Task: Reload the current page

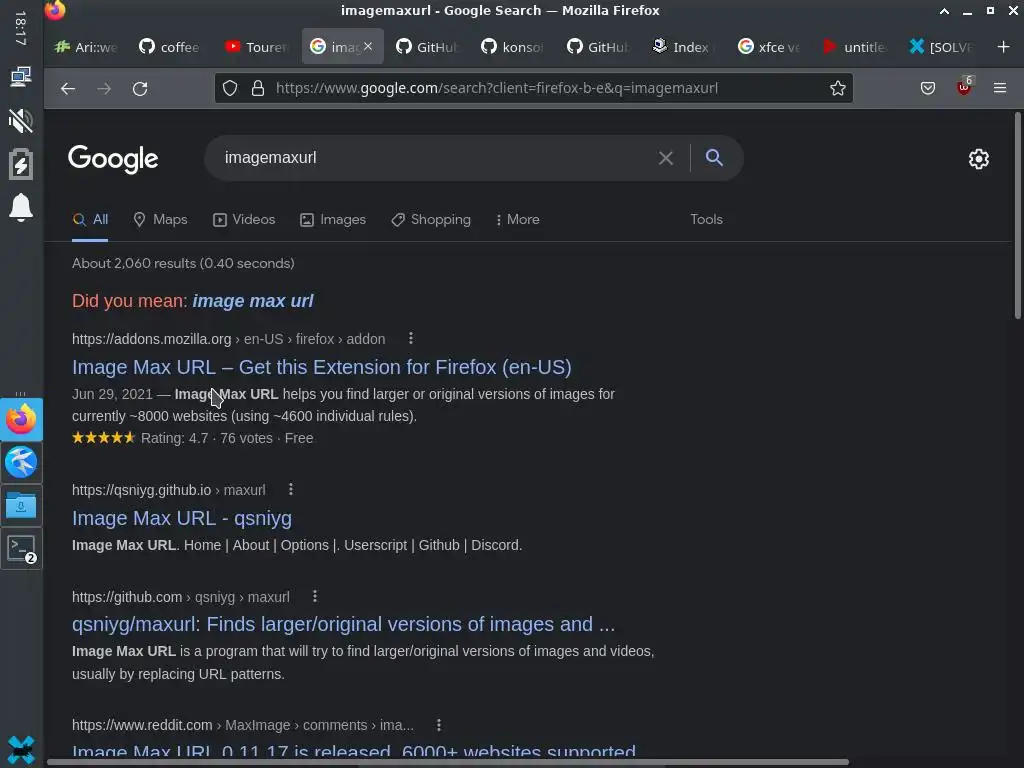Action: point(140,88)
